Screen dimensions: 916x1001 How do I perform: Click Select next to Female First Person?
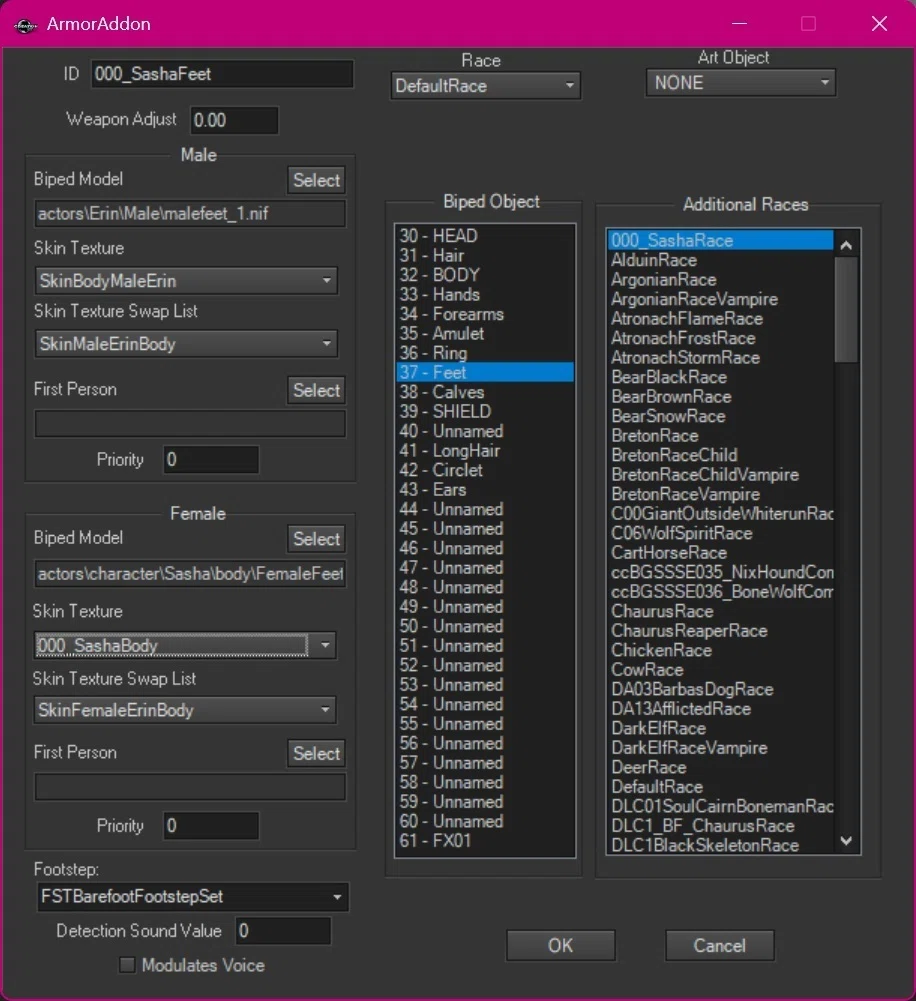316,753
